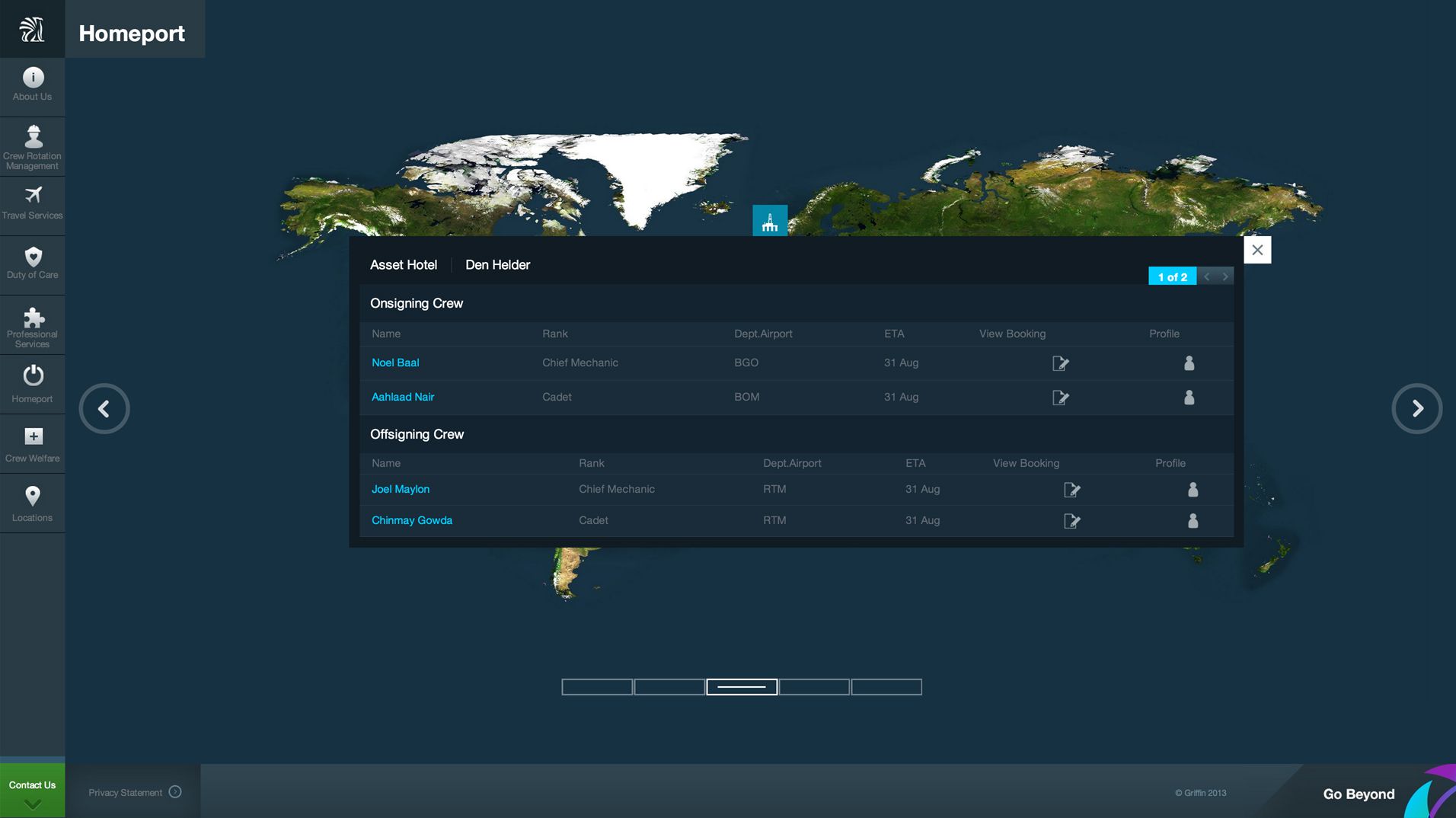1456x818 pixels.
Task: Click the Den Helder location label
Action: click(x=498, y=265)
